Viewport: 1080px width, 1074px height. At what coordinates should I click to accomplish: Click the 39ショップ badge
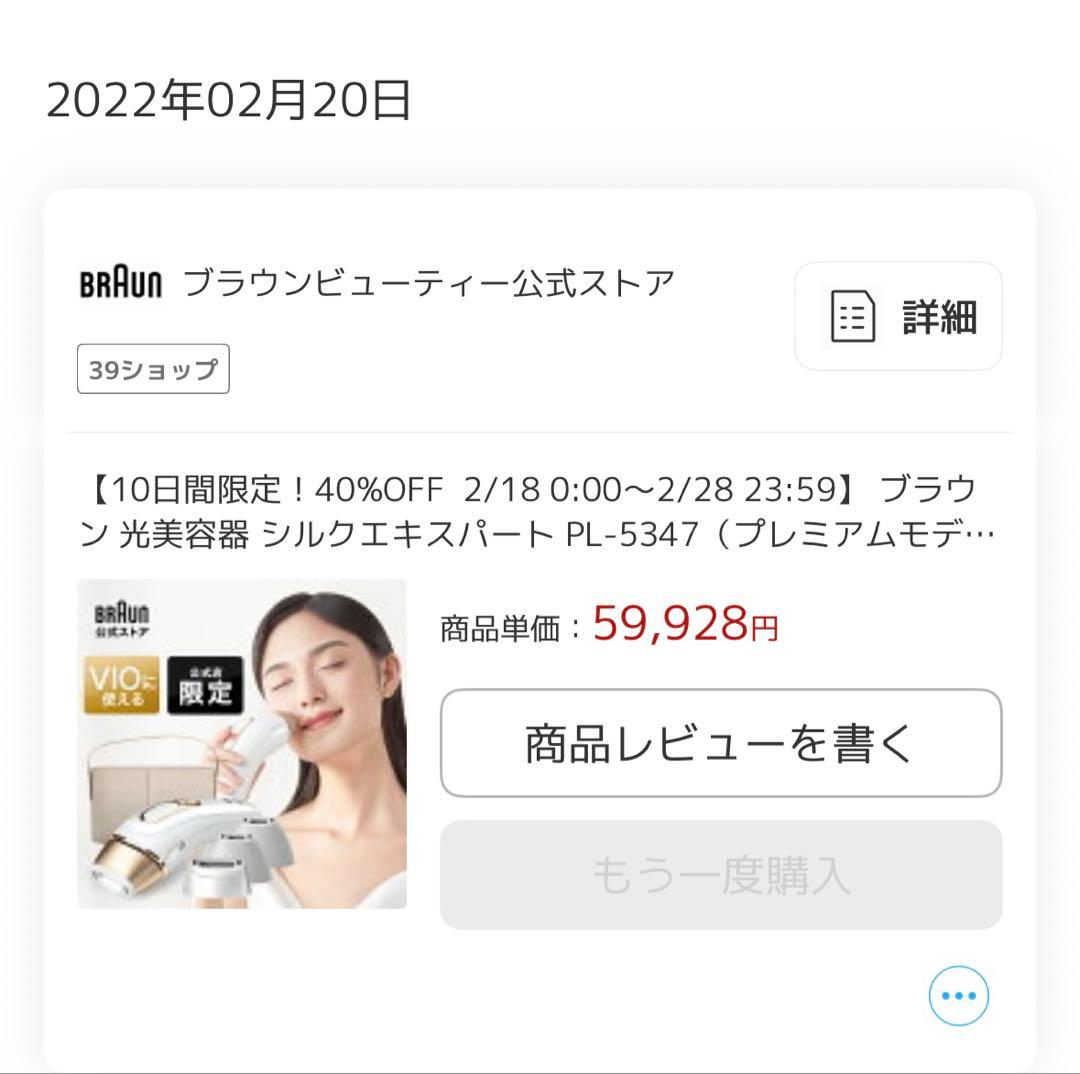153,369
